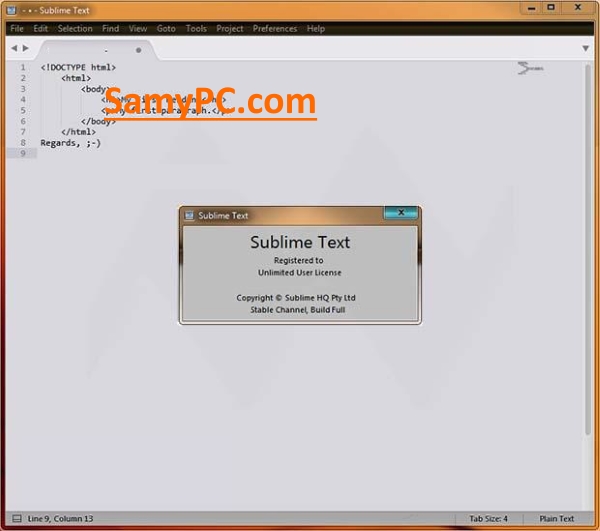Click line number 8 in the gutter
This screenshot has height=531, width=600.
[x=23, y=143]
